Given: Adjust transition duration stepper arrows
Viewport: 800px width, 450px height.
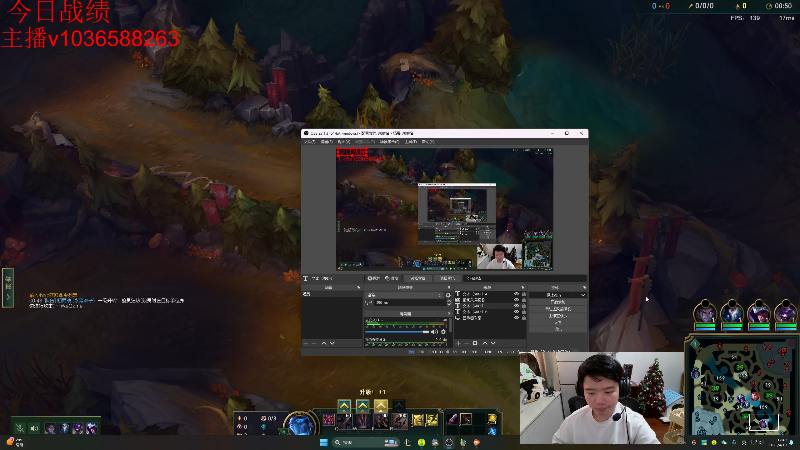Looking at the screenshot, I should coord(449,303).
